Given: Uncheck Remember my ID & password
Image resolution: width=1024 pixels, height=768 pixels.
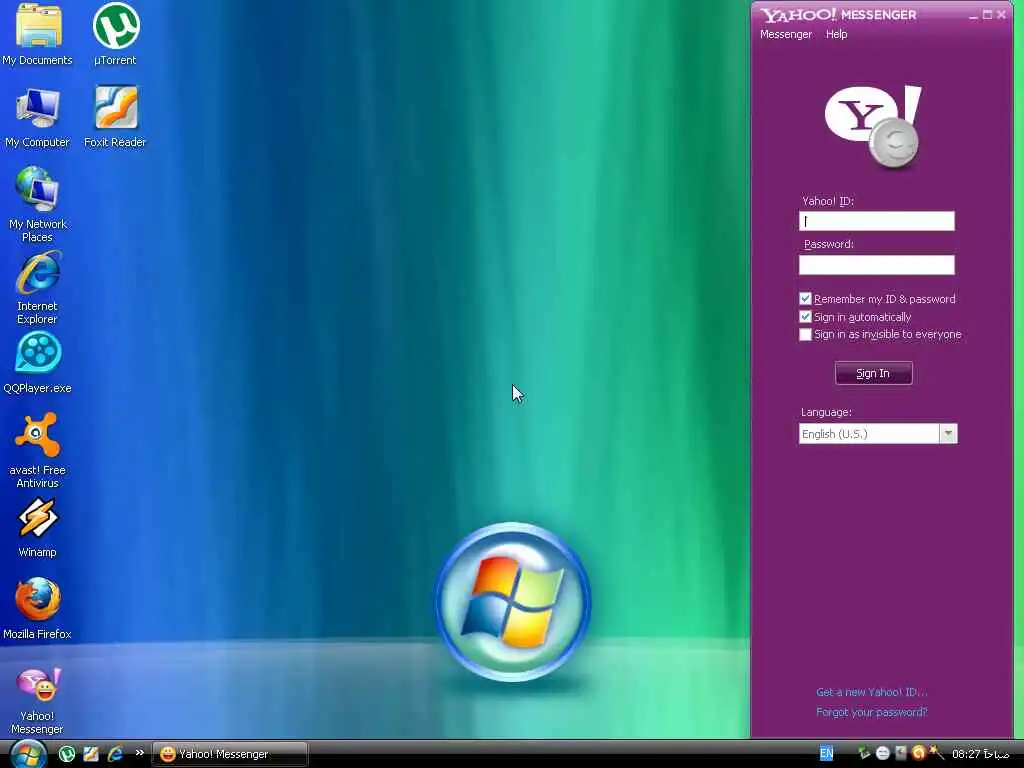Looking at the screenshot, I should [805, 298].
